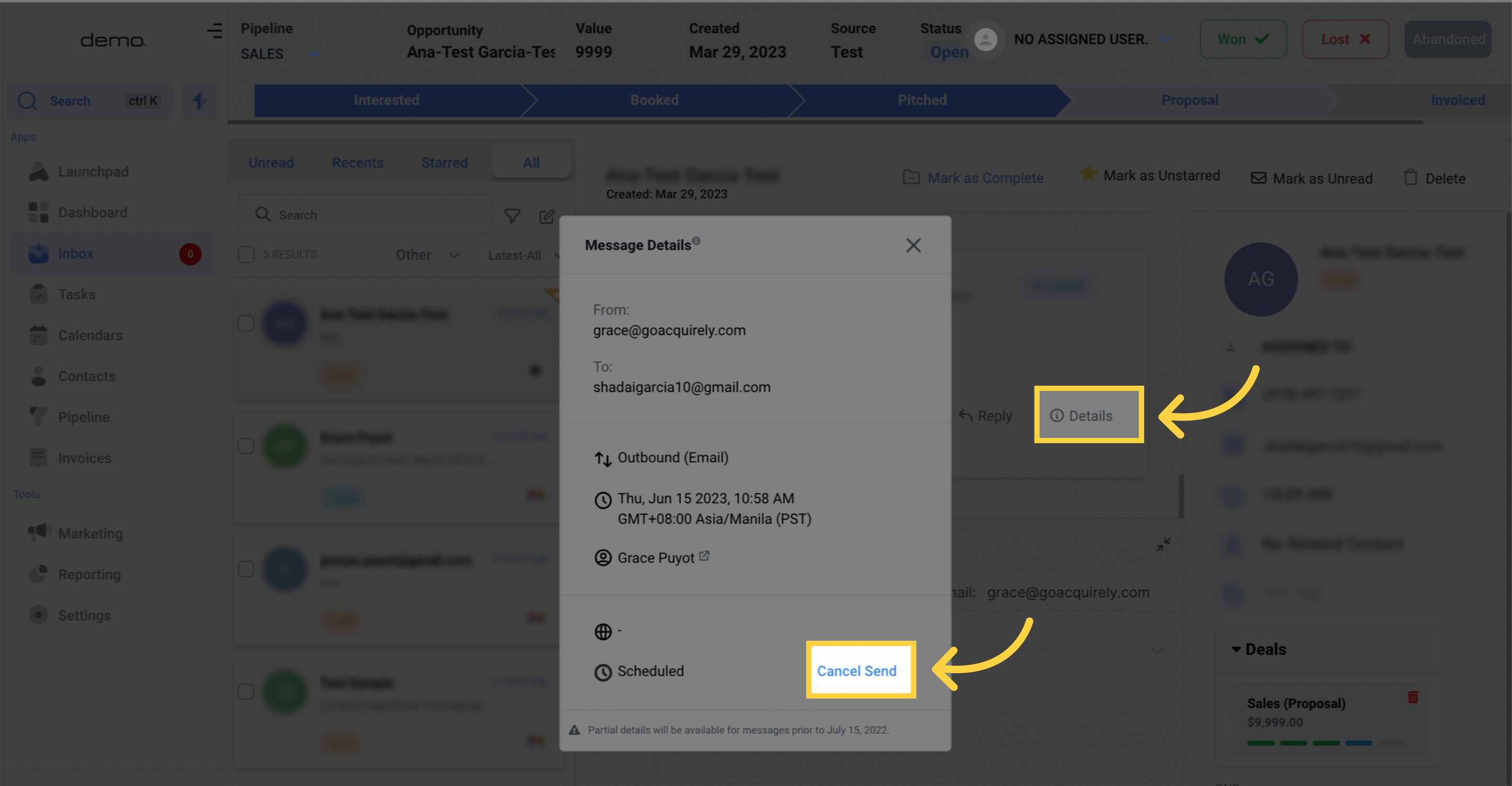Go to Inbox in the sidebar
The image size is (1512, 786).
pyautogui.click(x=113, y=253)
